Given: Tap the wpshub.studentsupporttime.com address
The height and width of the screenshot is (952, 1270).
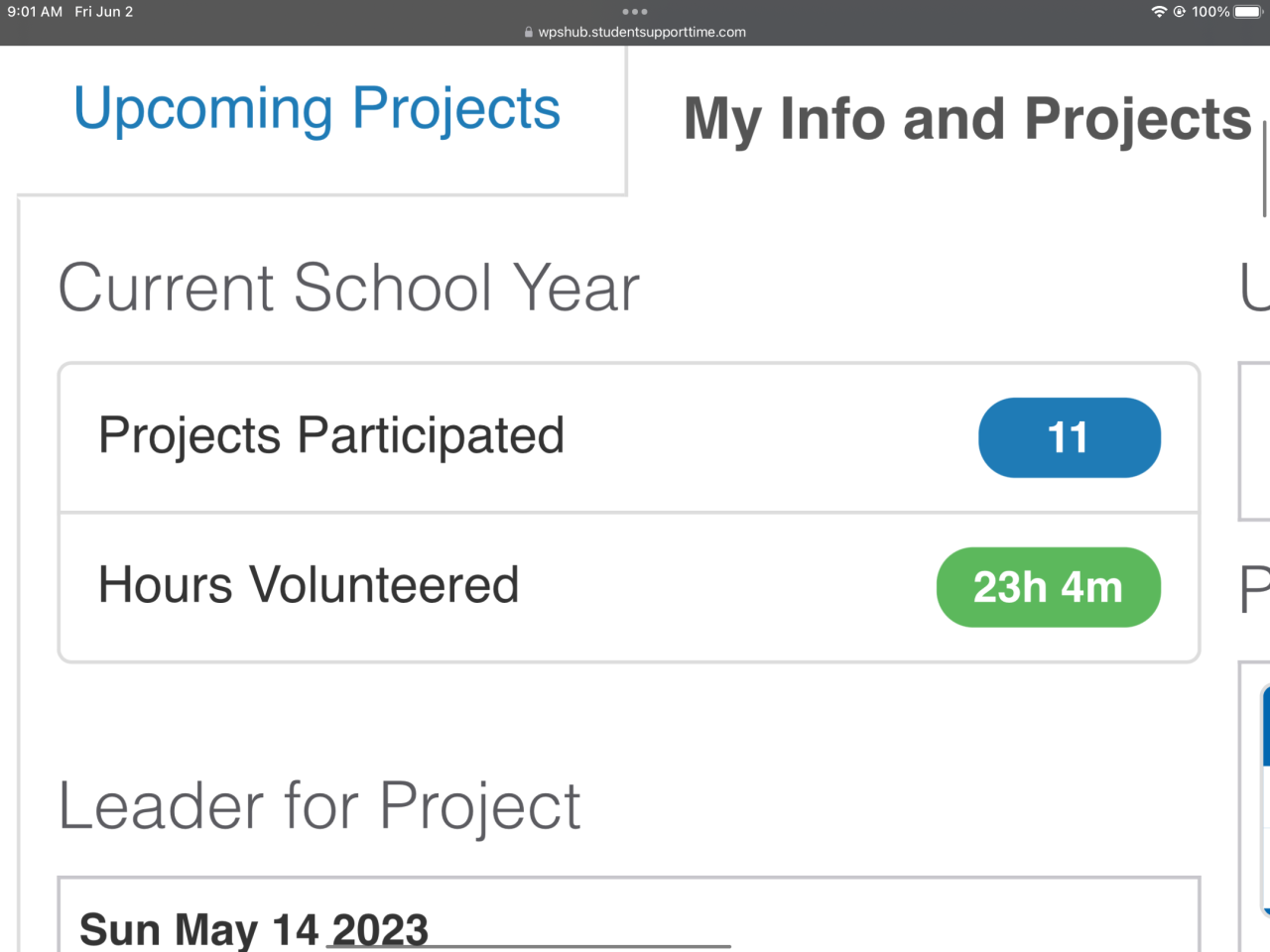Looking at the screenshot, I should pos(642,32).
